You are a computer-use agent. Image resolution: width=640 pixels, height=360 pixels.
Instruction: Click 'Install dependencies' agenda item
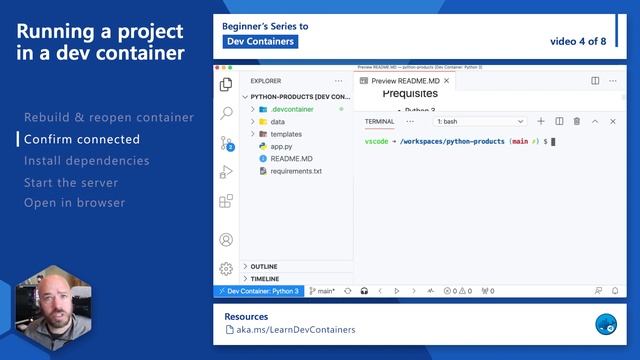(x=87, y=161)
